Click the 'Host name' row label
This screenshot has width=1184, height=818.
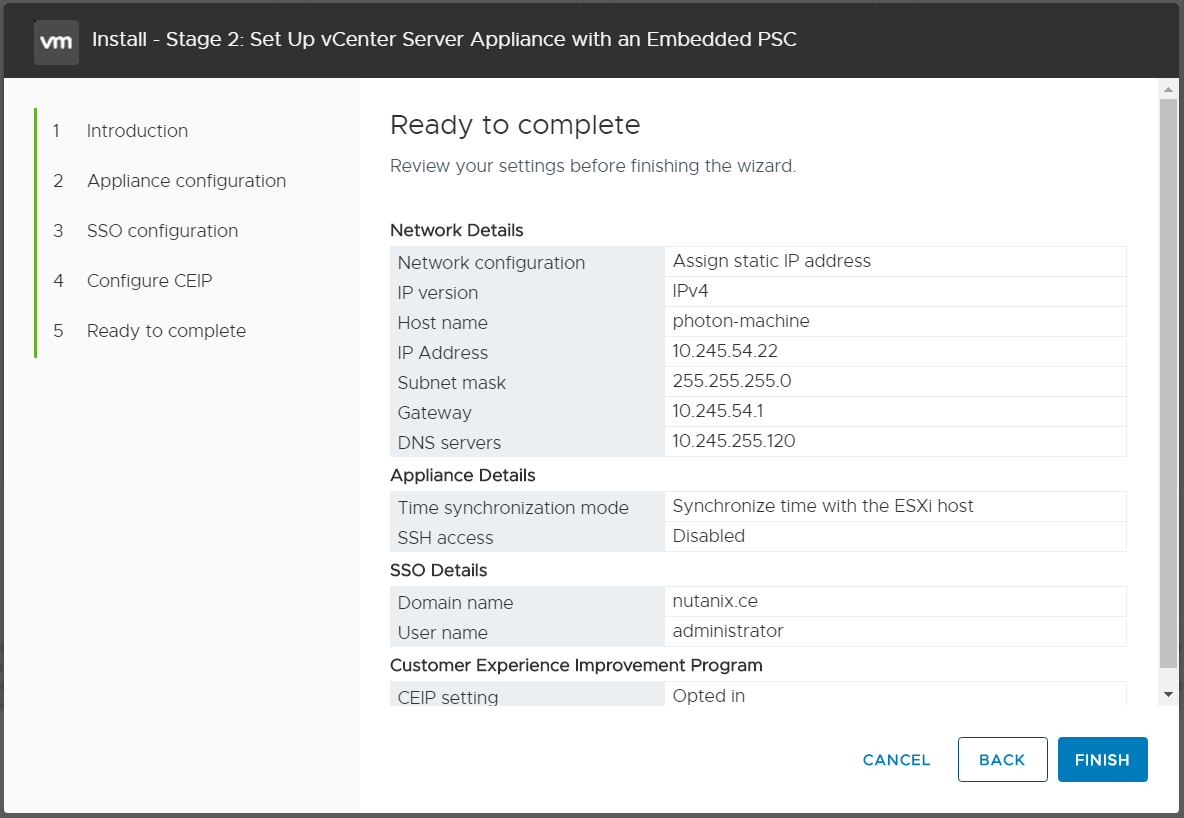click(x=442, y=323)
